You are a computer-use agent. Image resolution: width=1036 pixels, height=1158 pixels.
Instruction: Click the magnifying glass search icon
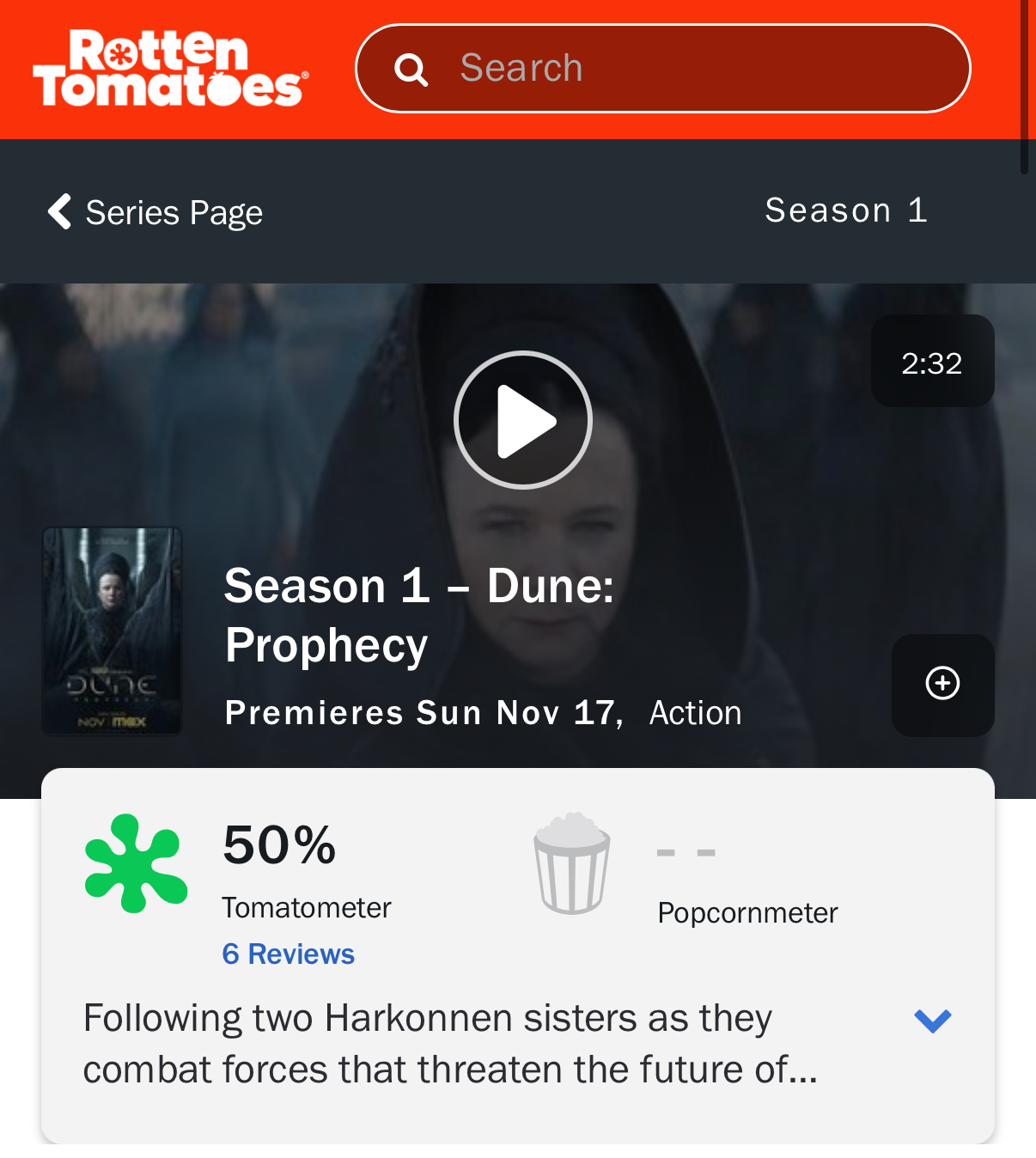pyautogui.click(x=411, y=70)
